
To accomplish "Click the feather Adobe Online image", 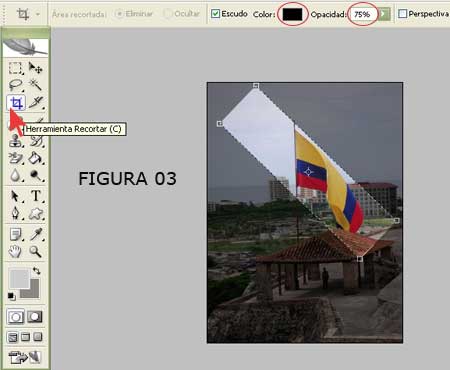I will pyautogui.click(x=25, y=48).
